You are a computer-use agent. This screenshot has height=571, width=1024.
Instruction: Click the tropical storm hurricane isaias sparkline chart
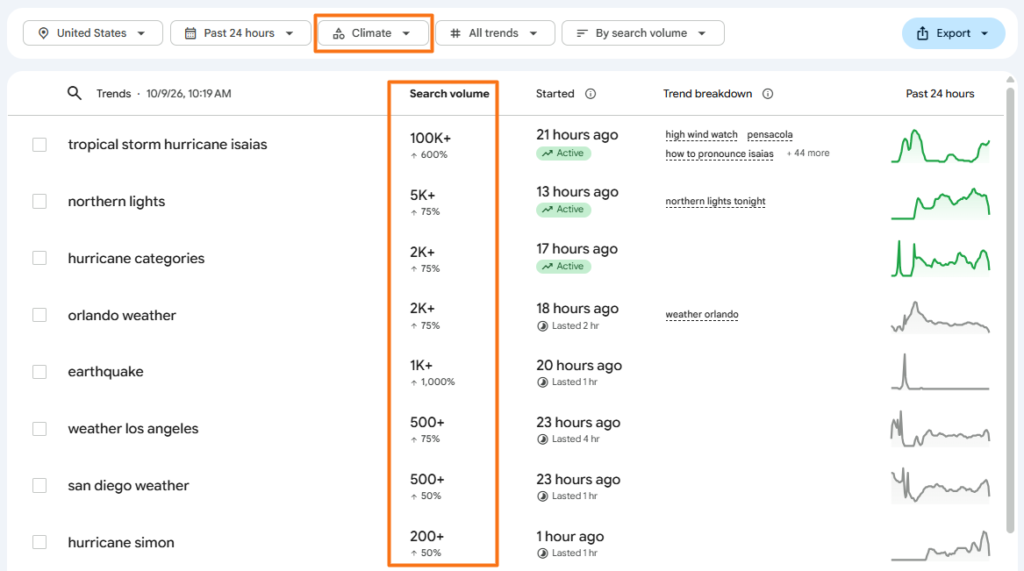click(x=940, y=146)
